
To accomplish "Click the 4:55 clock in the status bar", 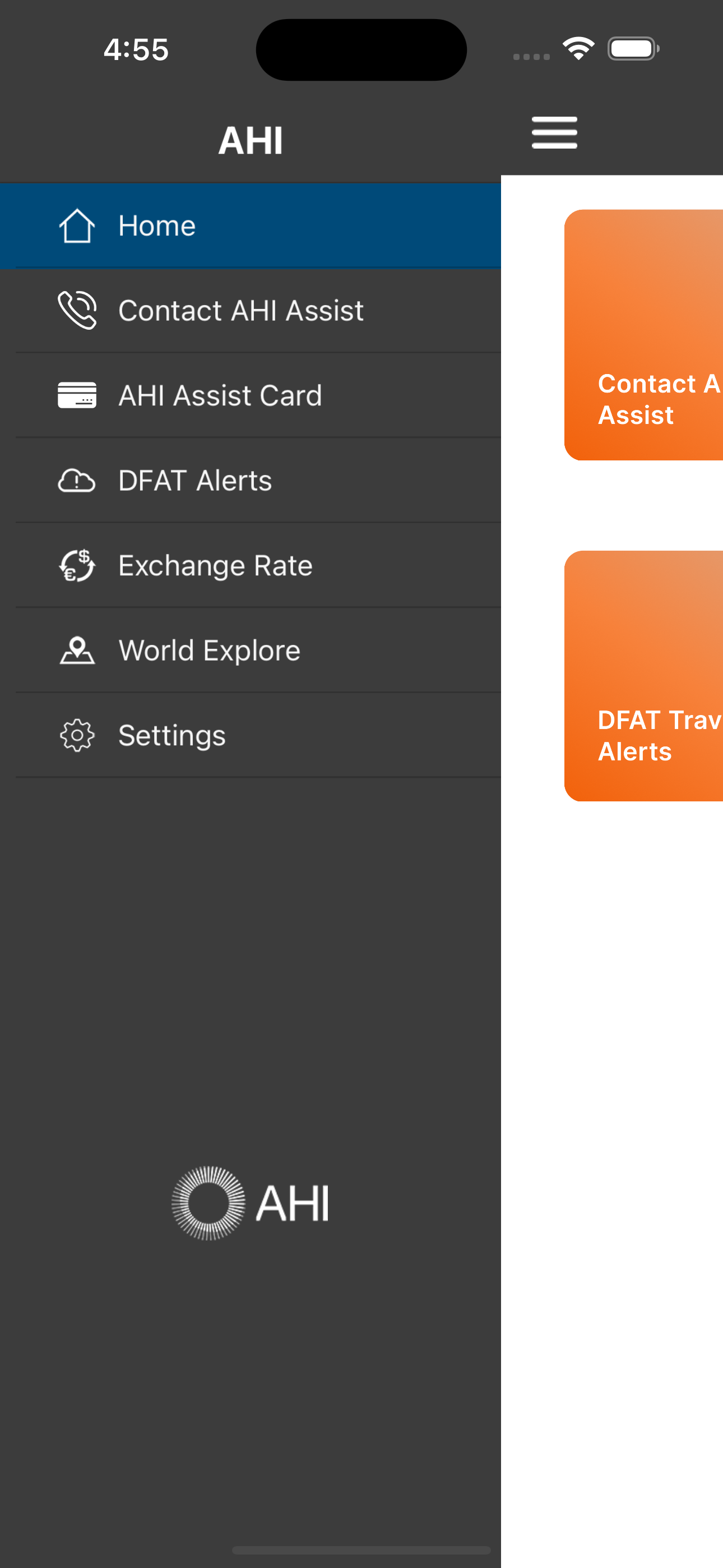I will point(136,49).
